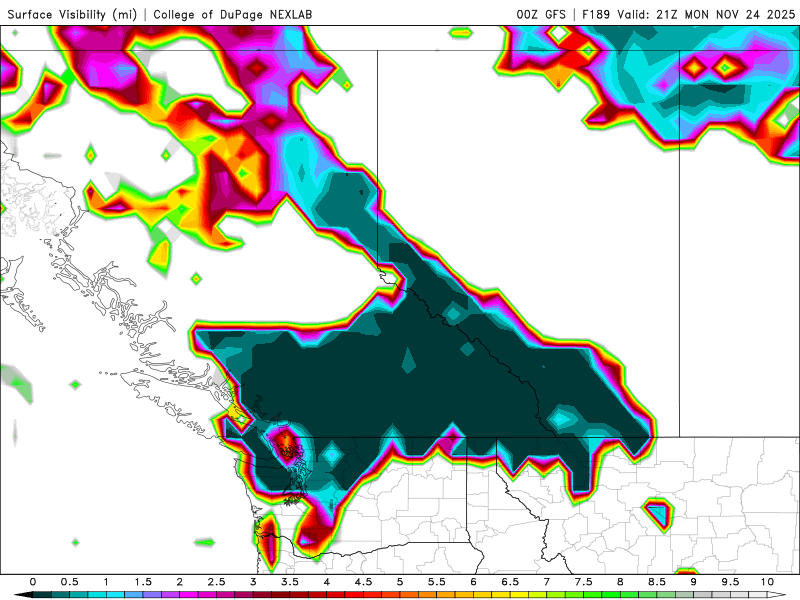
Task: Click the 2.5 legend scale label
Action: [x=216, y=582]
